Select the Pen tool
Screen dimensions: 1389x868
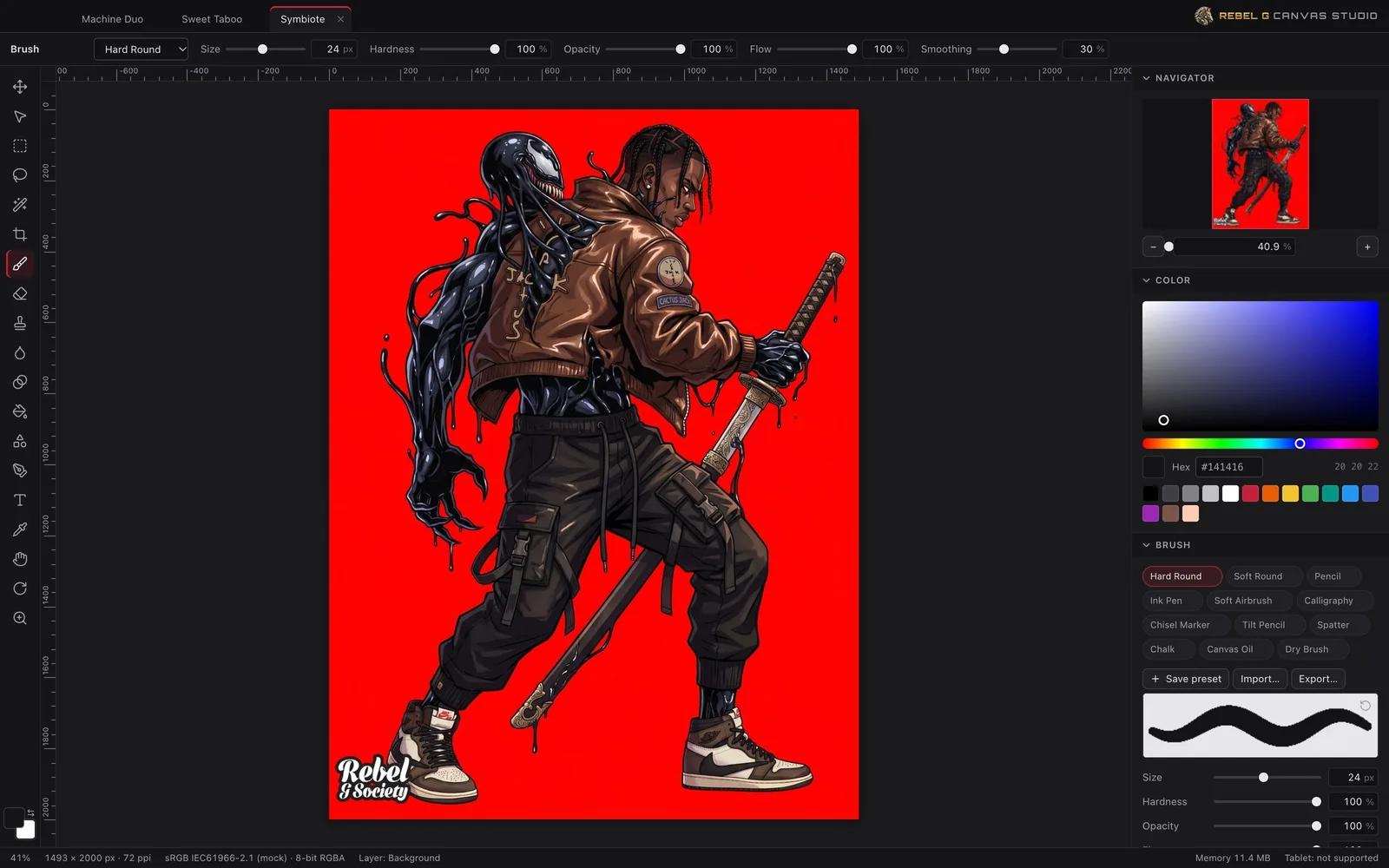[x=20, y=470]
